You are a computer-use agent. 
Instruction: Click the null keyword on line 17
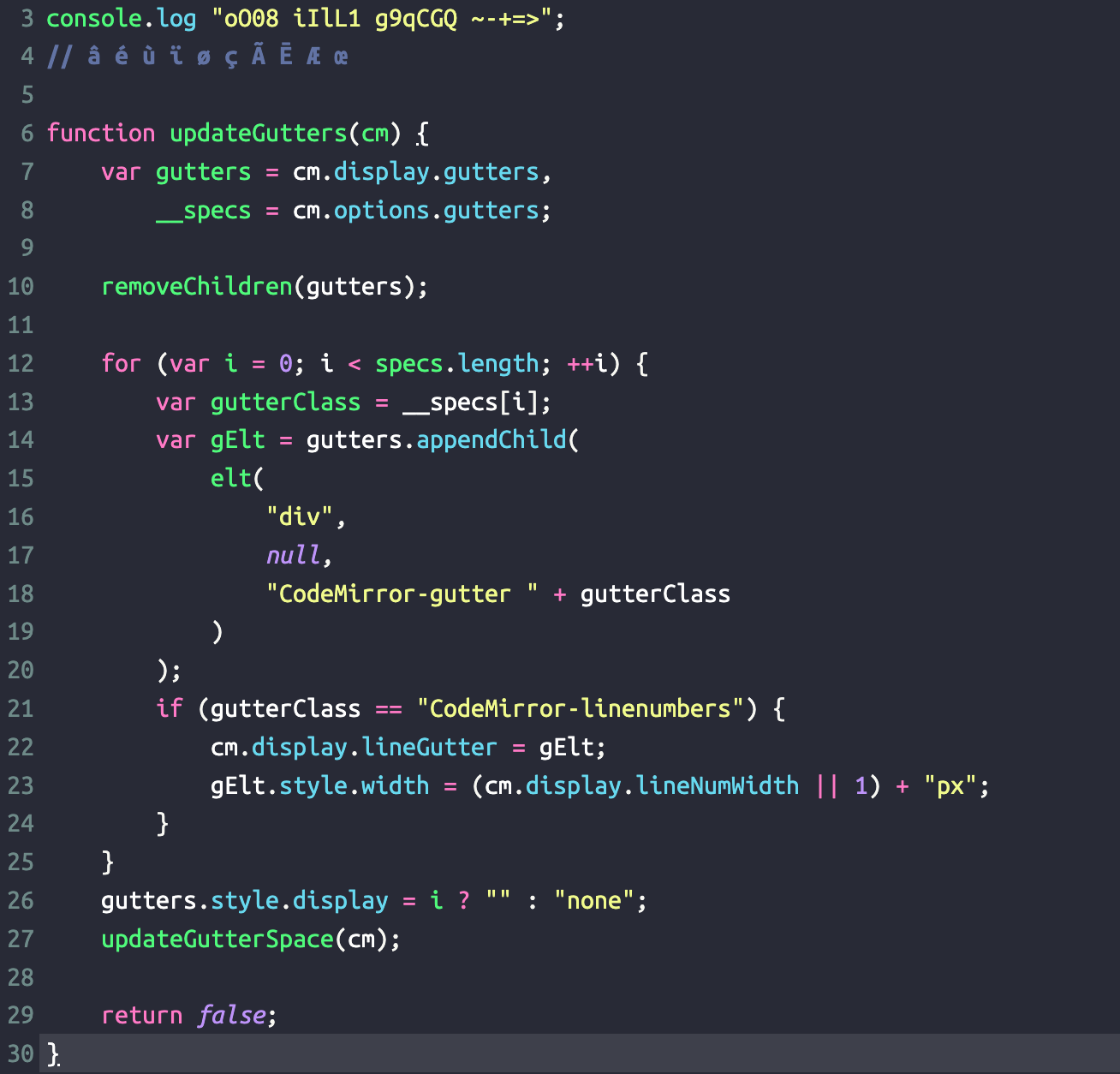tap(293, 555)
